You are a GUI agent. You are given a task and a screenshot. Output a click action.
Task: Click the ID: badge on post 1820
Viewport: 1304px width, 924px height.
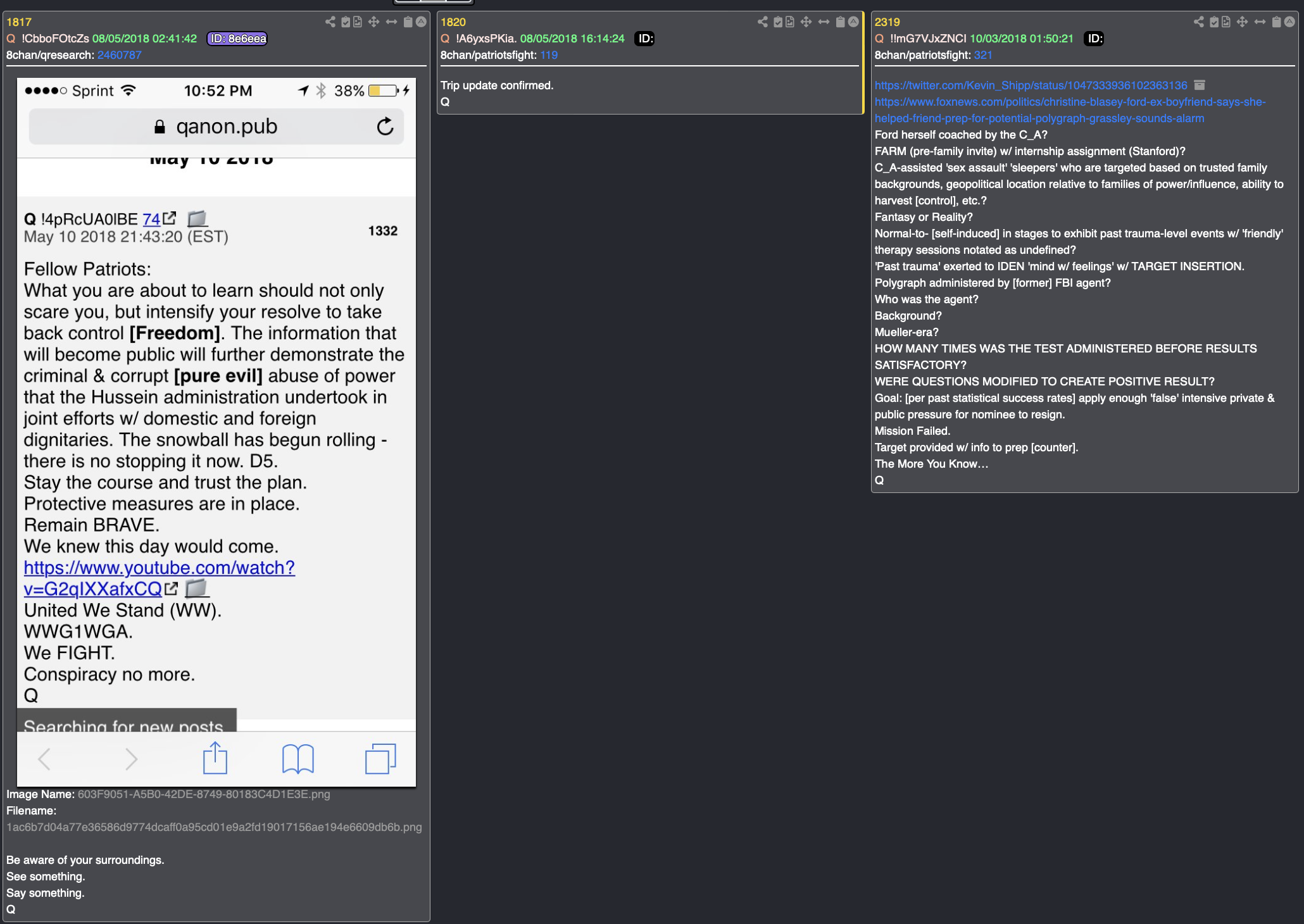point(645,39)
